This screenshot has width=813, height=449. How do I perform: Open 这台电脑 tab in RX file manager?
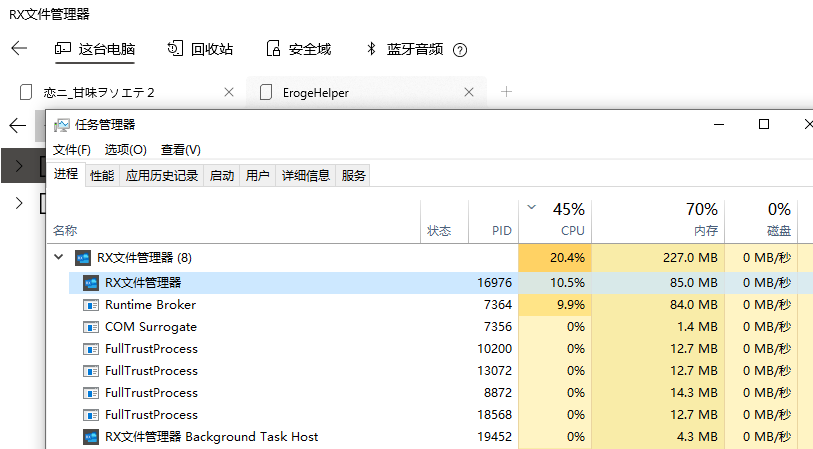[95, 49]
